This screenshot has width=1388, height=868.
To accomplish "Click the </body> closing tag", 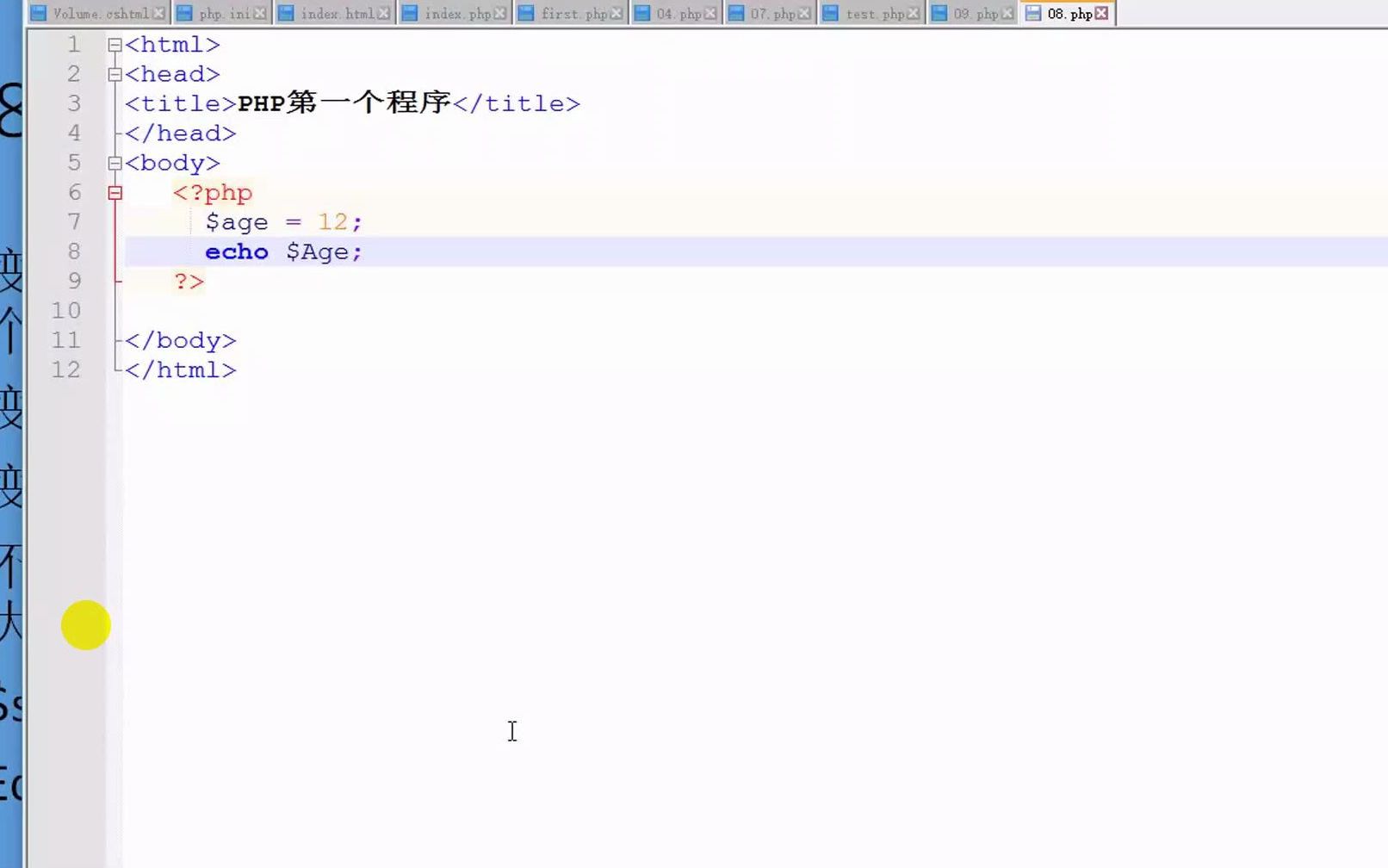I will 180,340.
